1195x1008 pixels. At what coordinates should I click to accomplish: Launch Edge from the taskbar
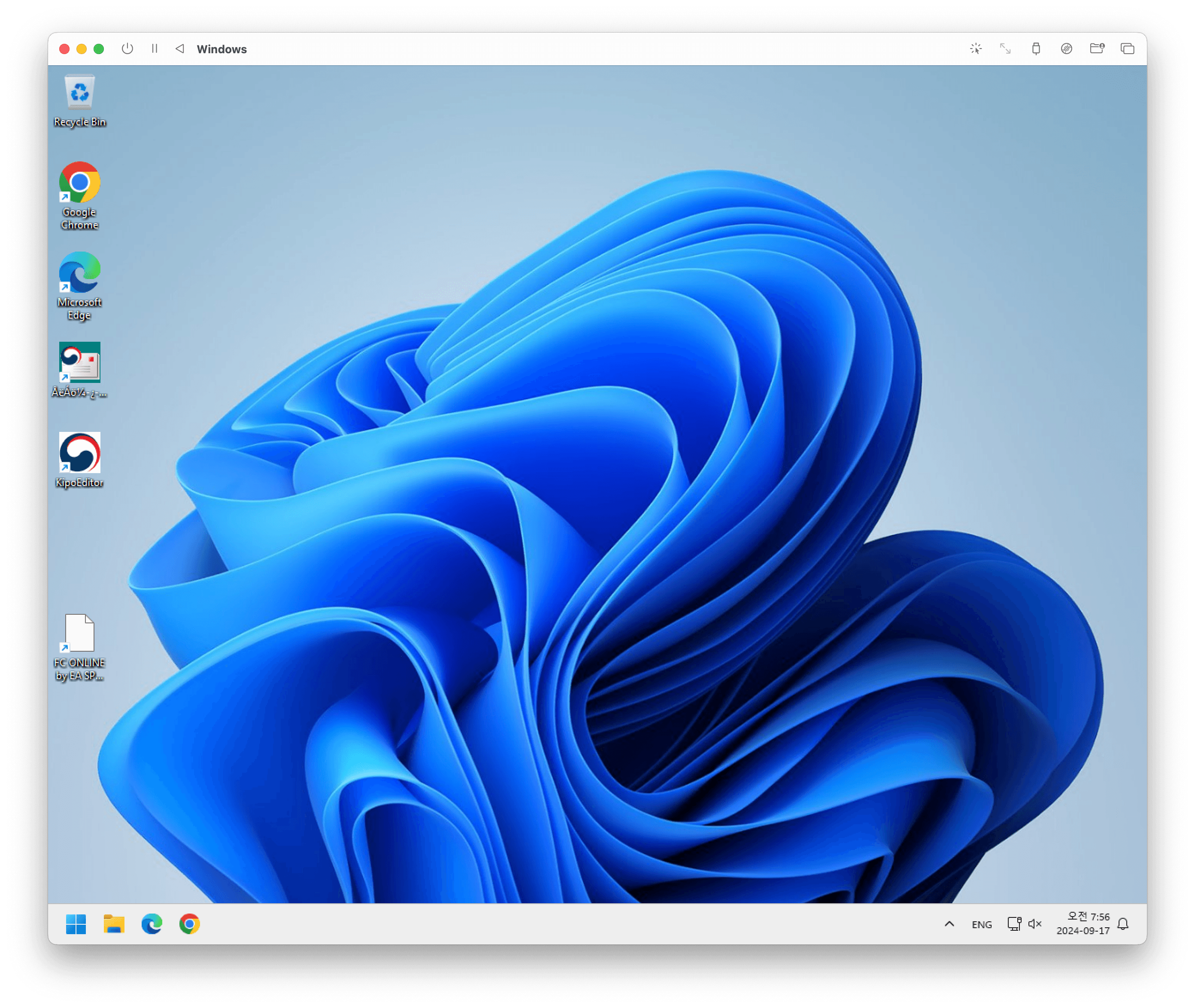tap(152, 924)
